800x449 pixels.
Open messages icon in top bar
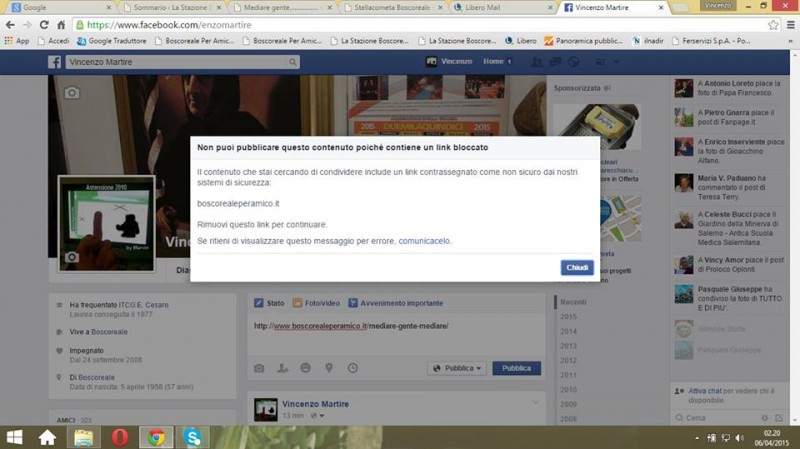(555, 62)
